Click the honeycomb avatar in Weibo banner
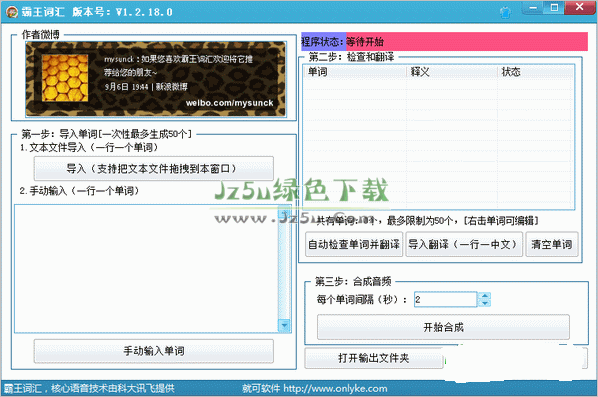 click(x=65, y=78)
